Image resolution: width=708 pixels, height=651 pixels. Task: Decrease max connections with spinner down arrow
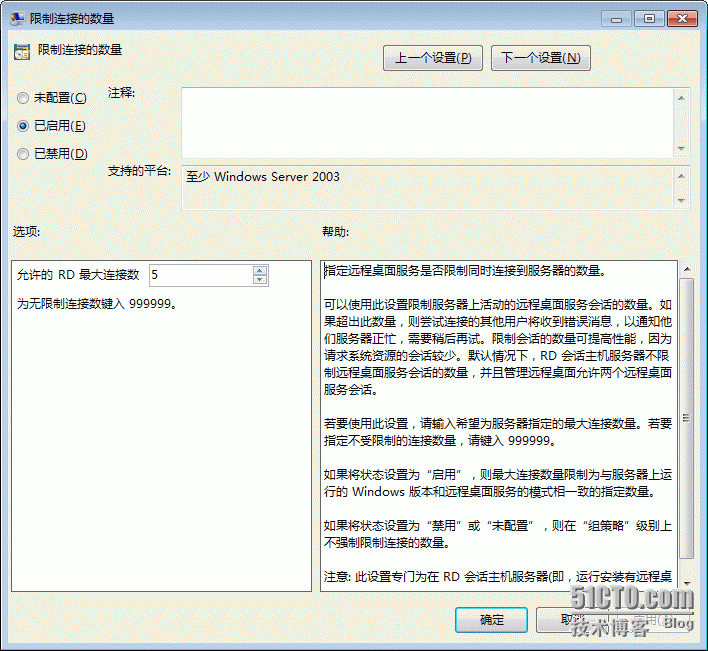(x=260, y=280)
